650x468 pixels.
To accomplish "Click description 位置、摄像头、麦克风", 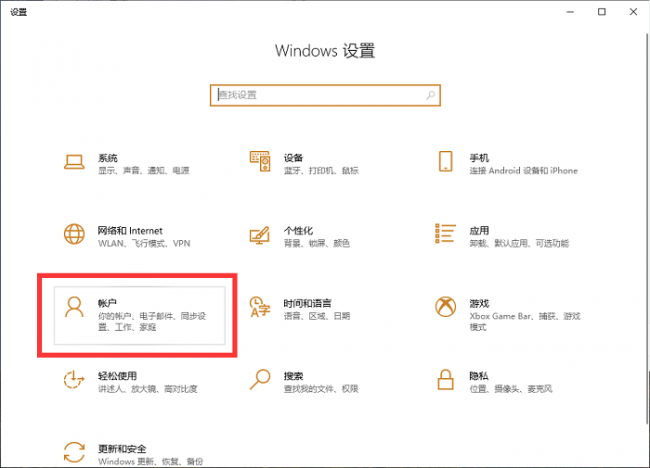I will coord(511,389).
